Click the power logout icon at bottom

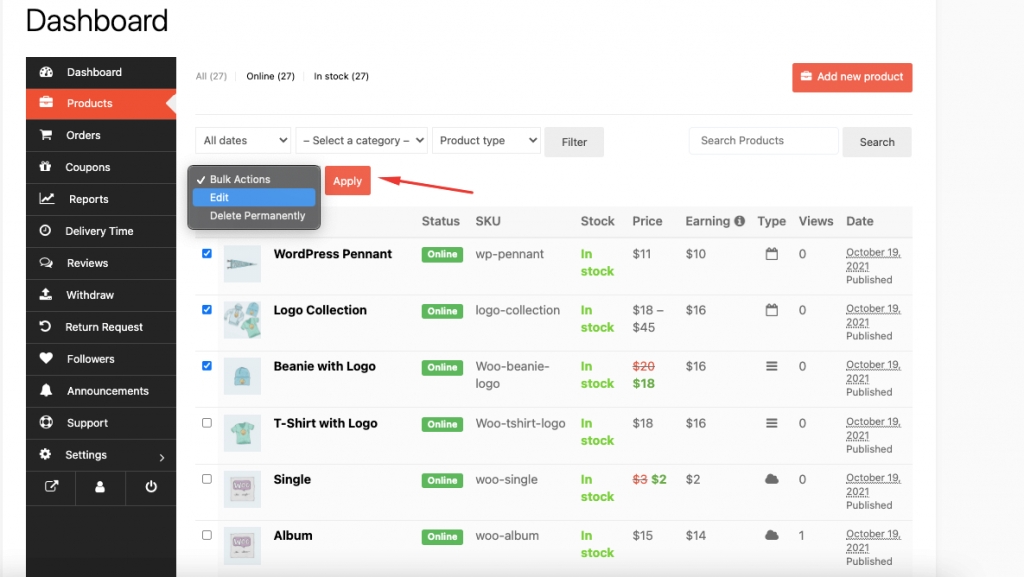[x=150, y=487]
